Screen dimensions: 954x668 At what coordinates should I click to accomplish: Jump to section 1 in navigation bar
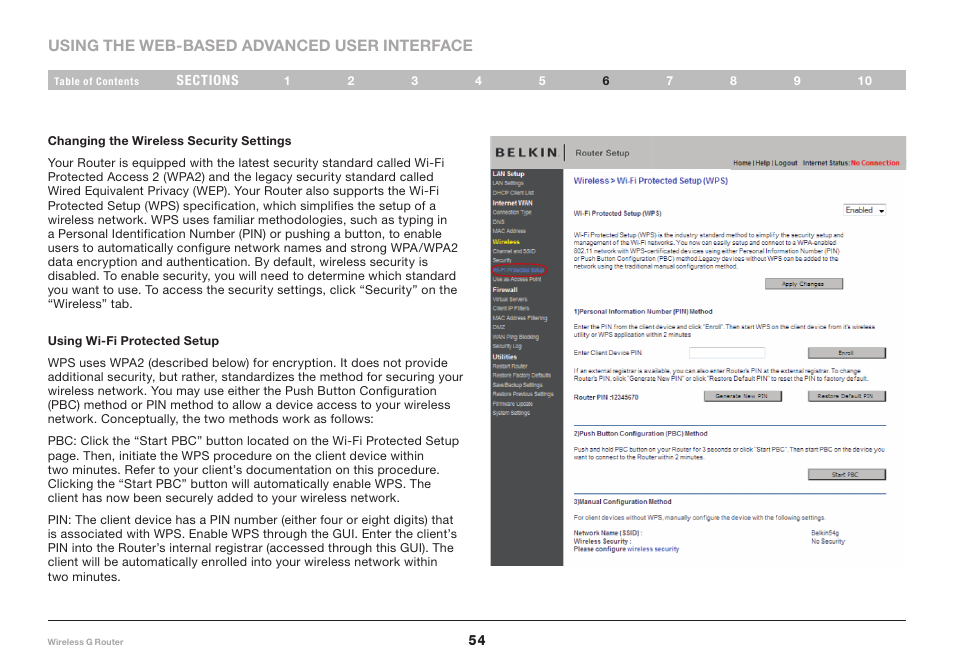[x=287, y=81]
